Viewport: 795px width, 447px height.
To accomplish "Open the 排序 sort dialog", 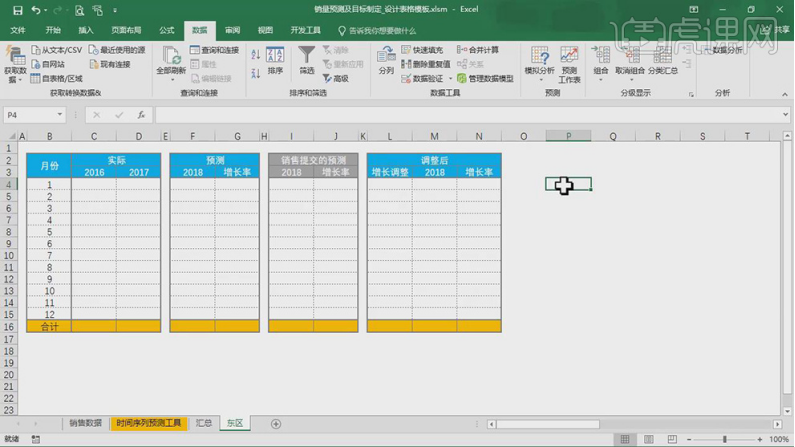I will (x=275, y=60).
